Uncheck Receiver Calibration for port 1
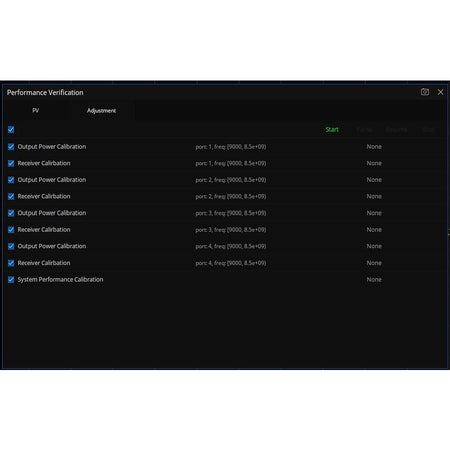The width and height of the screenshot is (450, 450). point(11,163)
